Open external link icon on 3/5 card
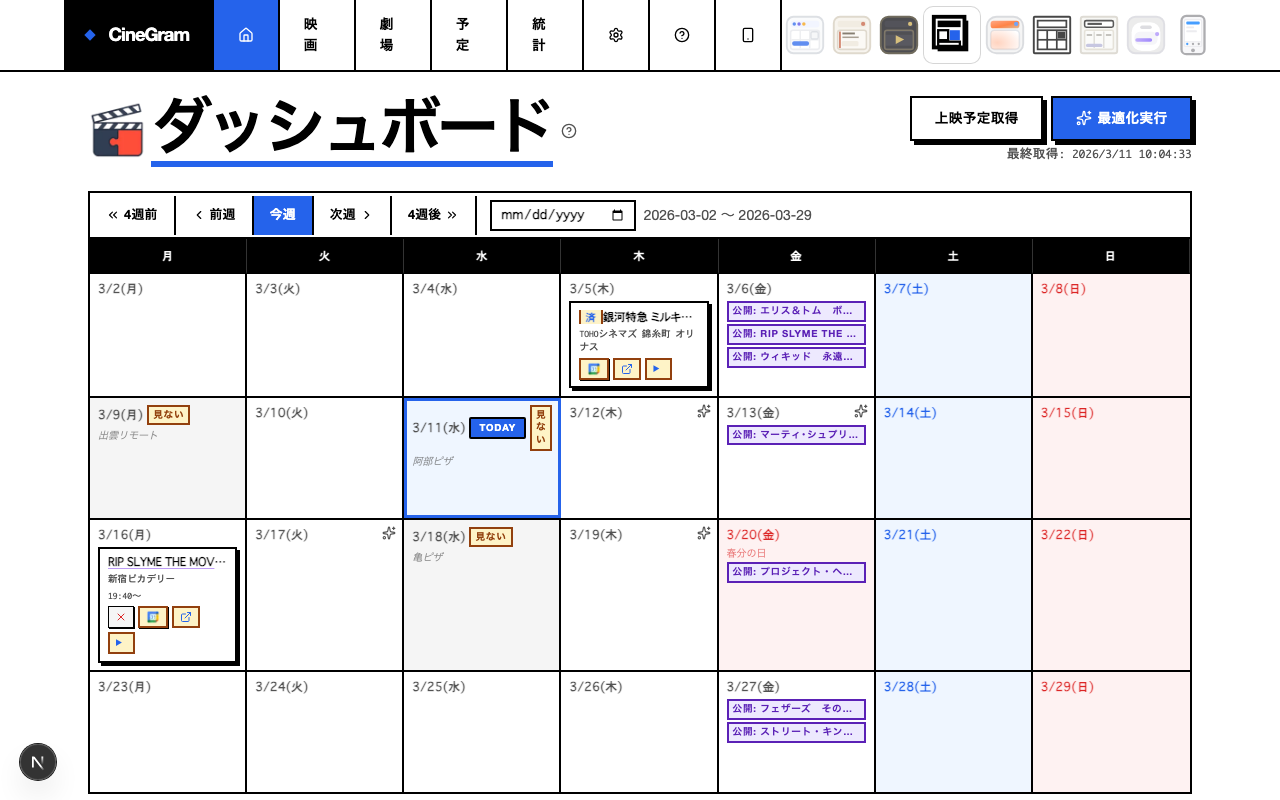 (627, 369)
